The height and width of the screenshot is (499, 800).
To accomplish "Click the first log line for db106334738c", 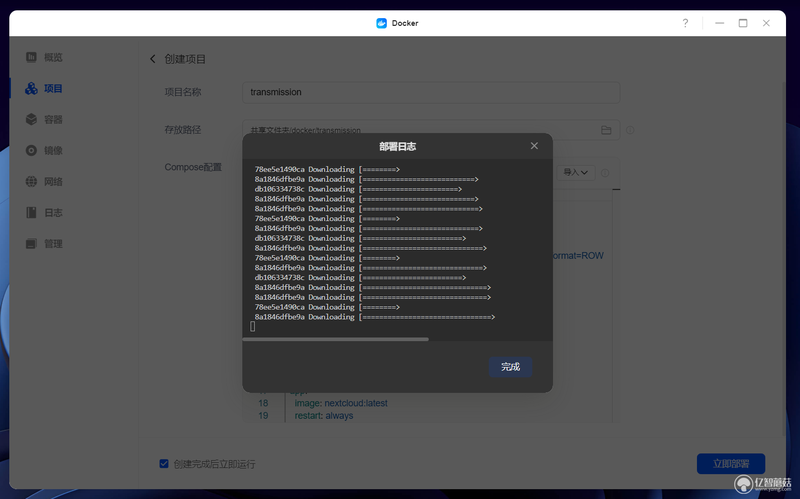I will (358, 189).
